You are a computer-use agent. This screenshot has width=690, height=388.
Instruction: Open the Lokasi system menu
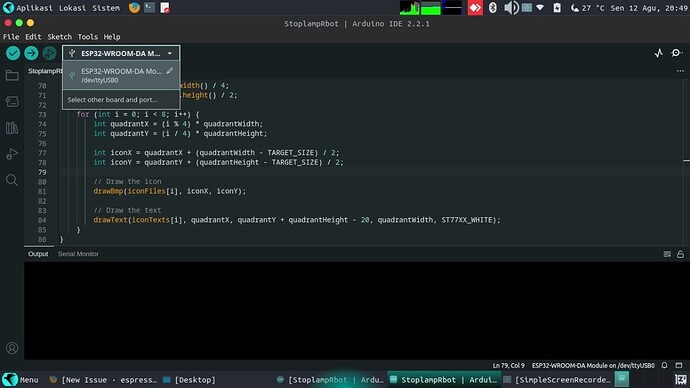[73, 8]
